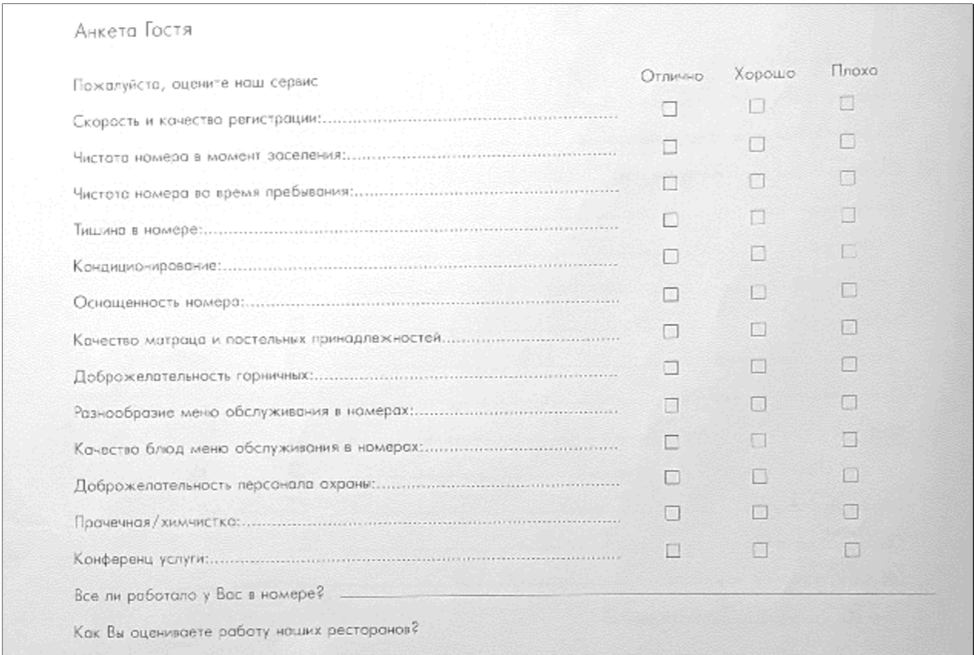This screenshot has width=974, height=655.
Task: Check Плохо for Кондиционирование
Action: click(849, 252)
